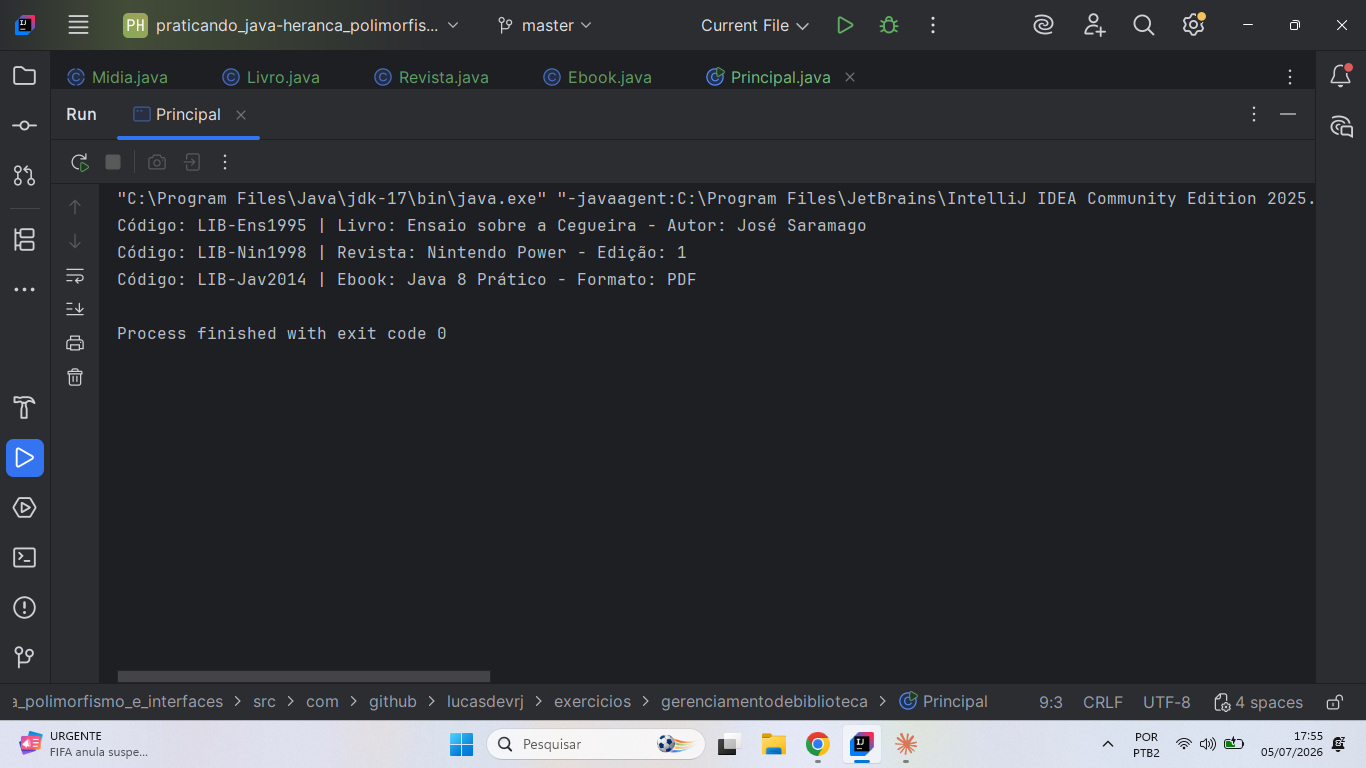1366x768 pixels.
Task: Click the up stack trace arrow
Action: (75, 207)
